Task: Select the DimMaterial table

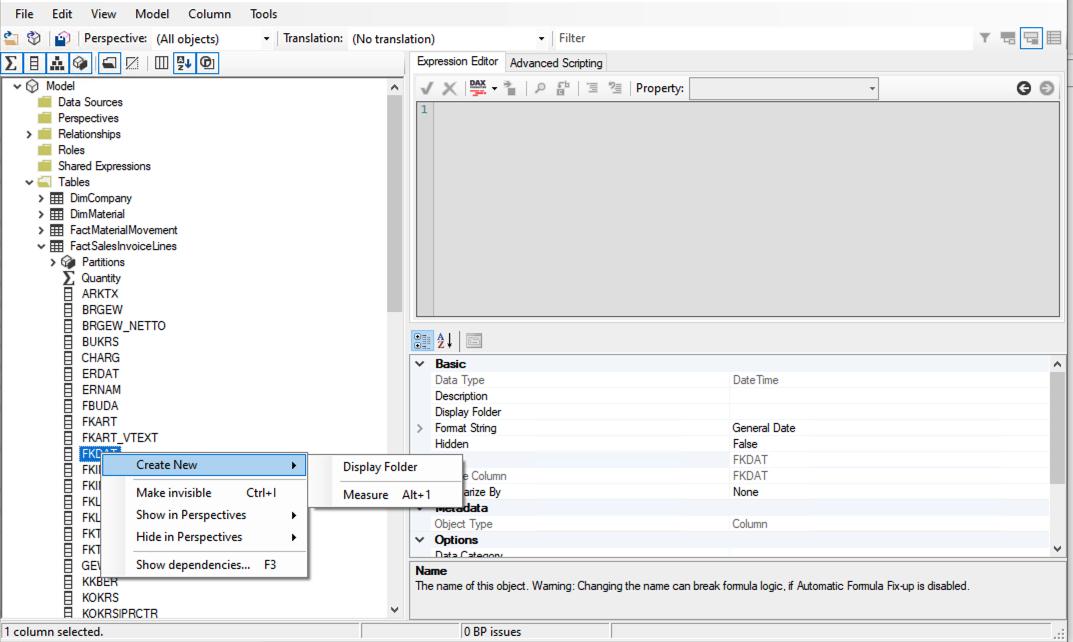Action: (96, 214)
